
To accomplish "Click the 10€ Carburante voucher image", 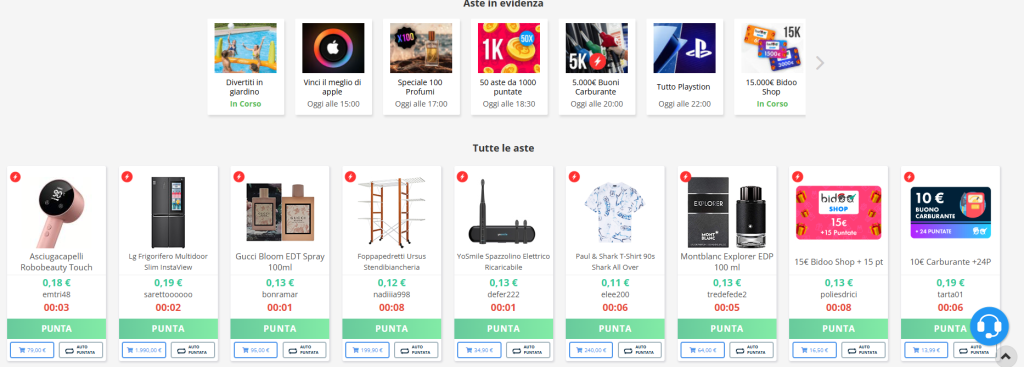I will pyautogui.click(x=950, y=213).
